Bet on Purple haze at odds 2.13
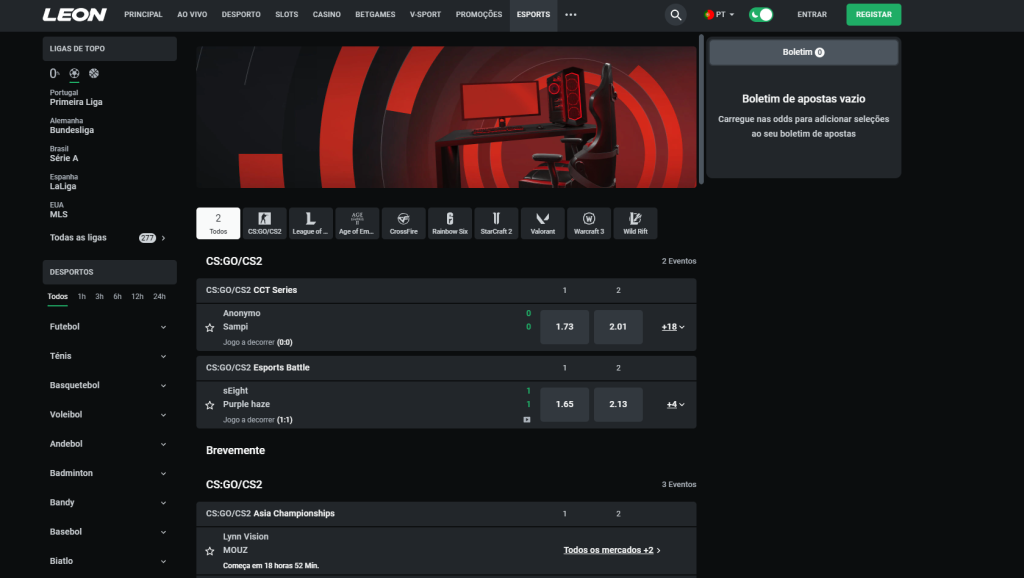The width and height of the screenshot is (1024, 578). click(618, 404)
